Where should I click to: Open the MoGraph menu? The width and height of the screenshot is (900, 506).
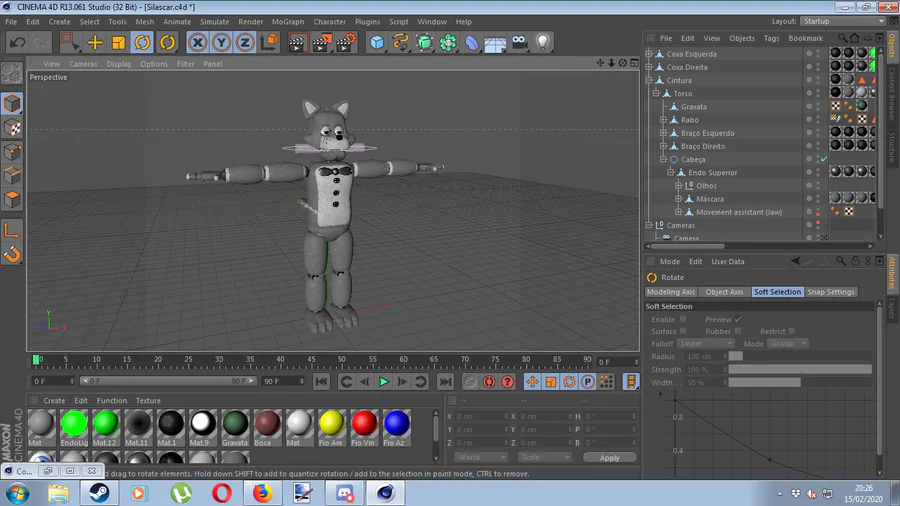pyautogui.click(x=288, y=21)
